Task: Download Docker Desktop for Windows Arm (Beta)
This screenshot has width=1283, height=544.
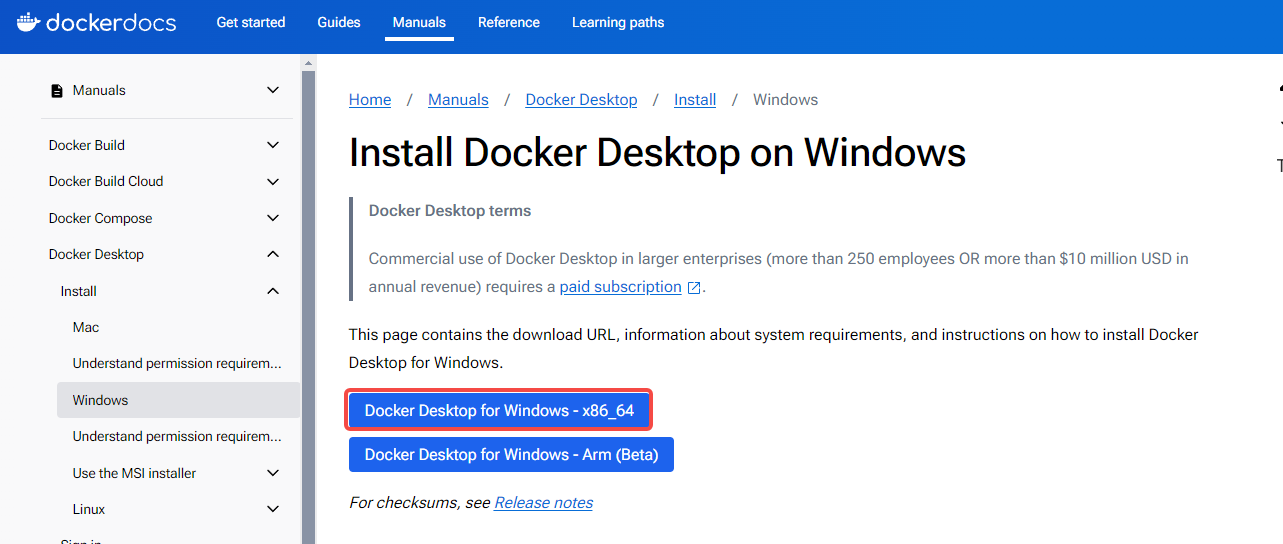Action: pyautogui.click(x=511, y=454)
